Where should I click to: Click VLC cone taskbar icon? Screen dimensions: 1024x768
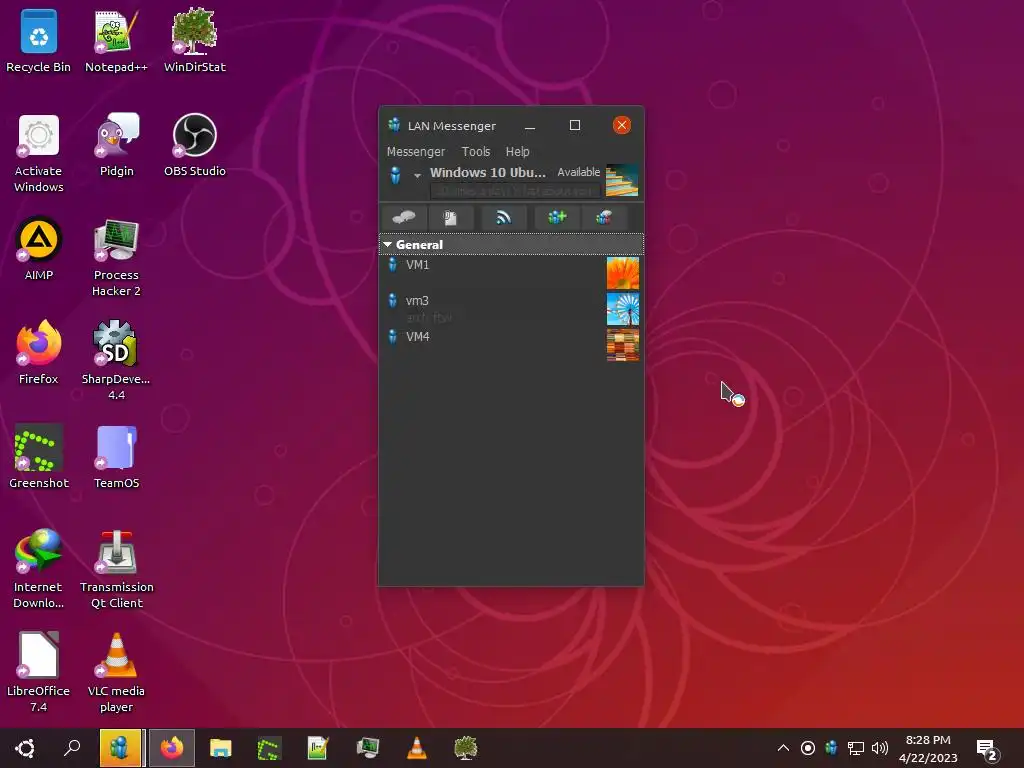coord(417,748)
